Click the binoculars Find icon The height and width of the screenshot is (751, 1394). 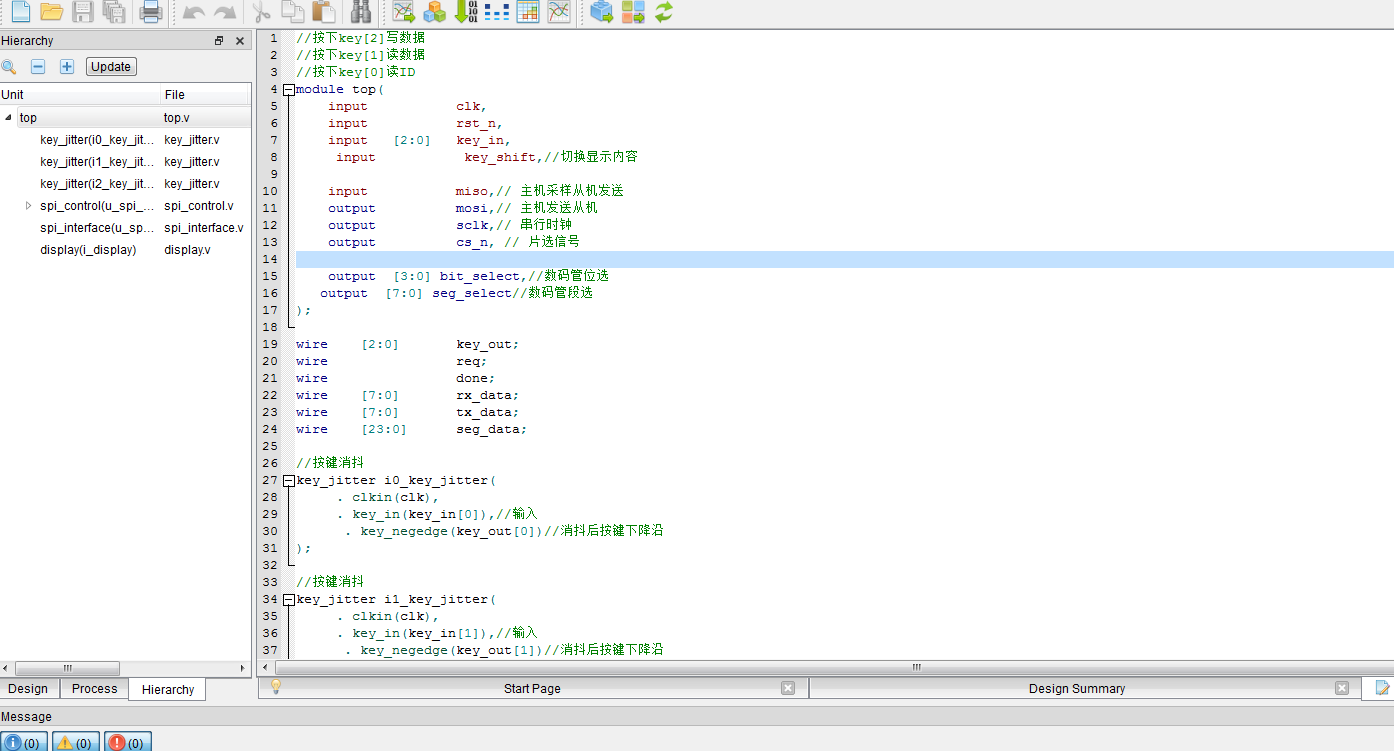(361, 12)
